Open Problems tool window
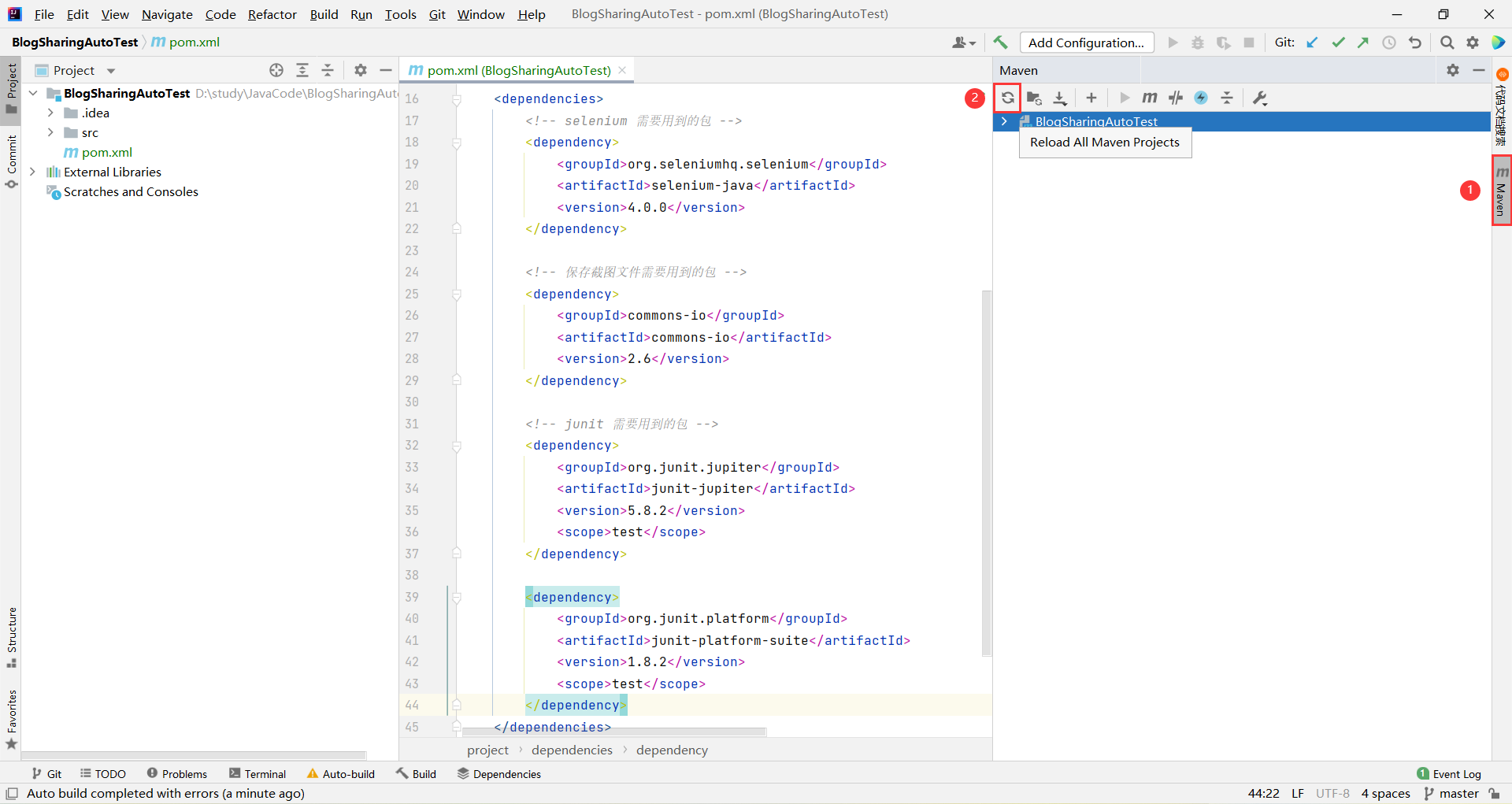The width and height of the screenshot is (1512, 804). [x=177, y=774]
